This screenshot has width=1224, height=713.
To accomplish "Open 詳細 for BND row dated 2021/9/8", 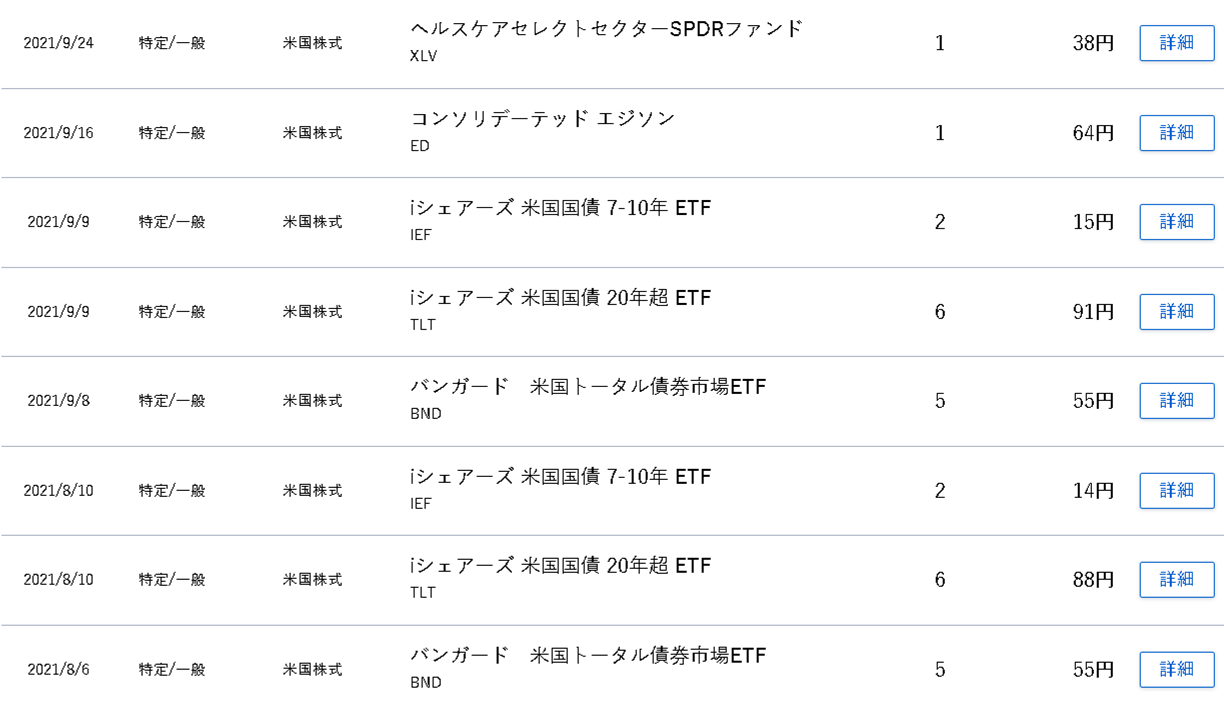I will (1176, 401).
